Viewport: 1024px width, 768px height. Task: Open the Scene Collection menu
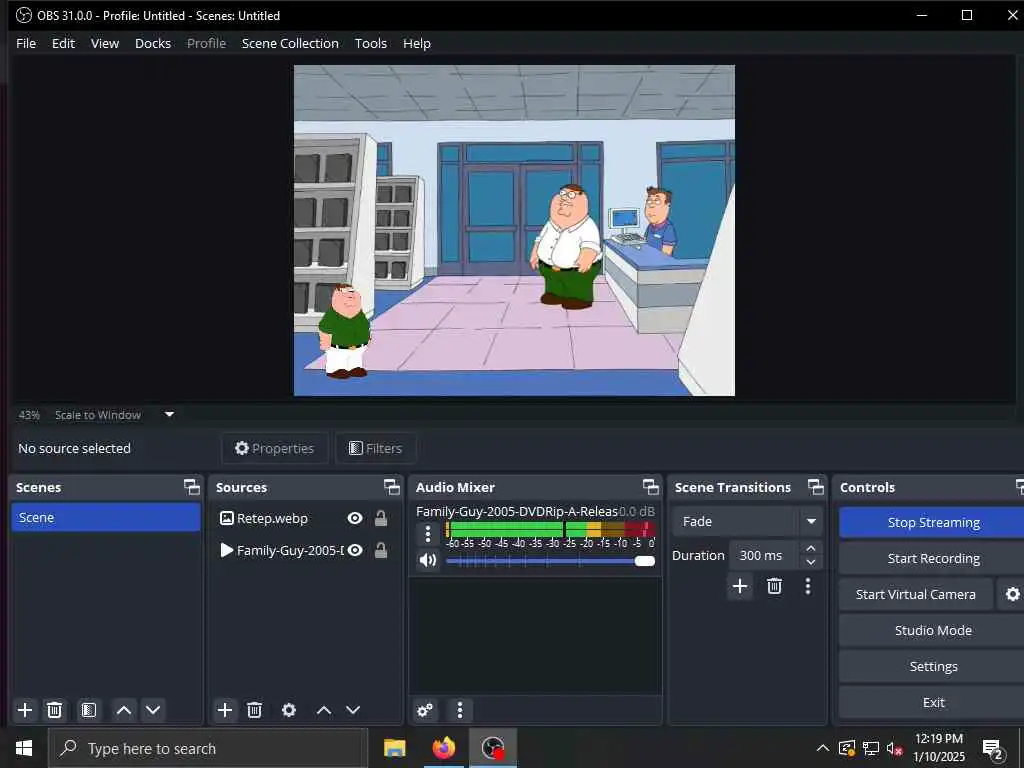290,43
